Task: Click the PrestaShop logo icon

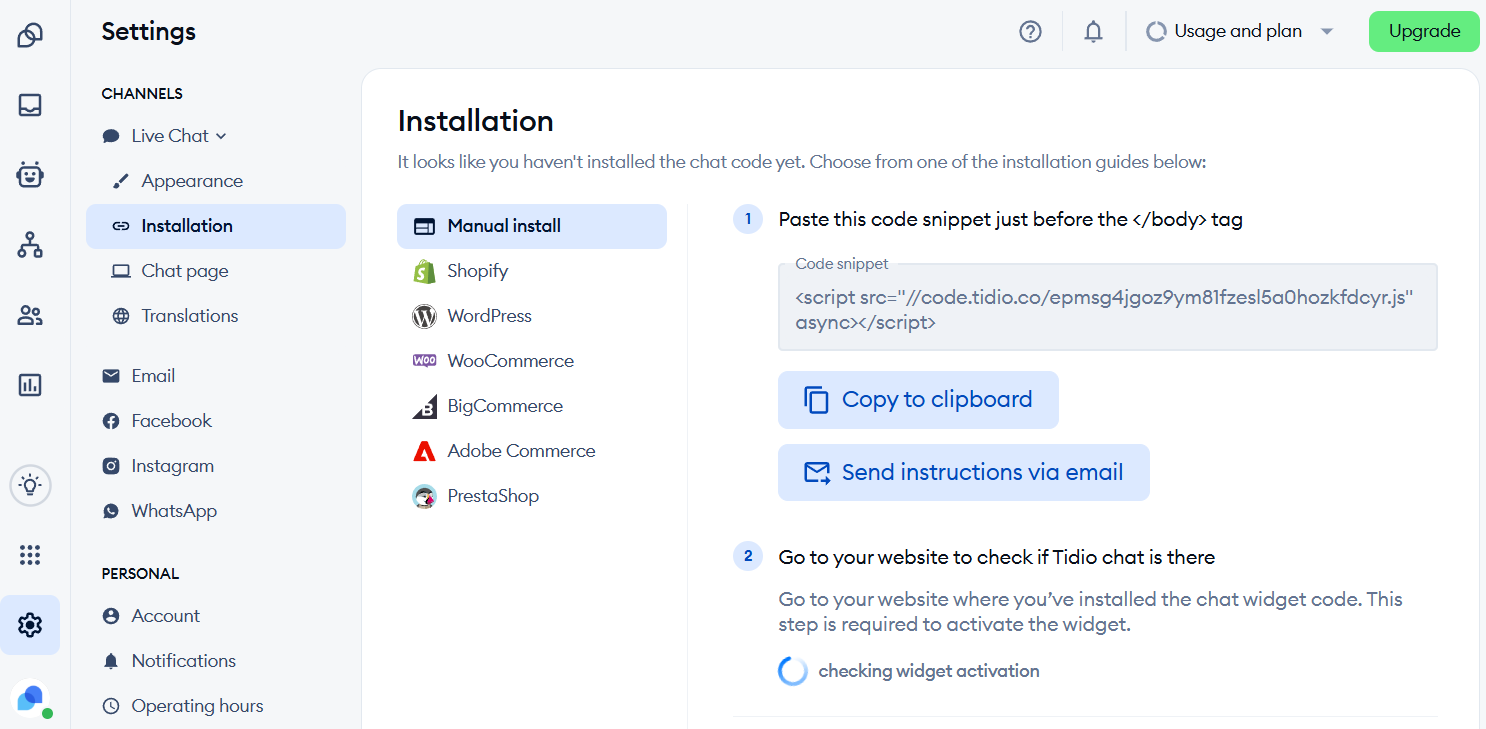Action: [424, 496]
